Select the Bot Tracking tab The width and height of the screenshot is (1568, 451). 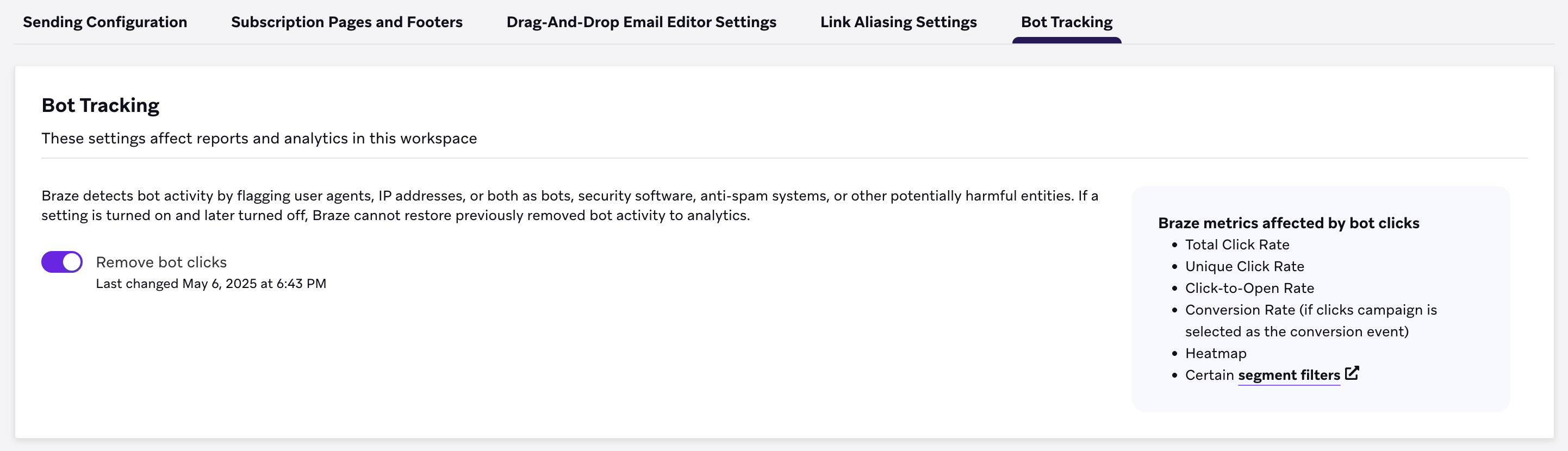pyautogui.click(x=1066, y=22)
